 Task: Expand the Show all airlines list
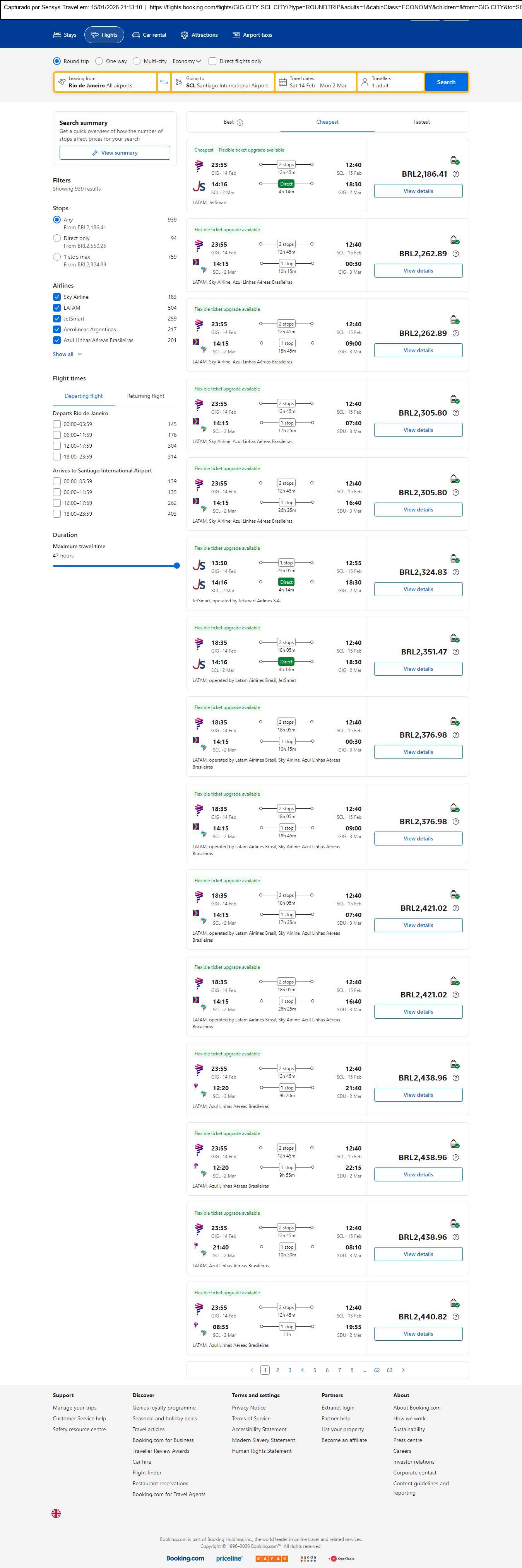67,354
